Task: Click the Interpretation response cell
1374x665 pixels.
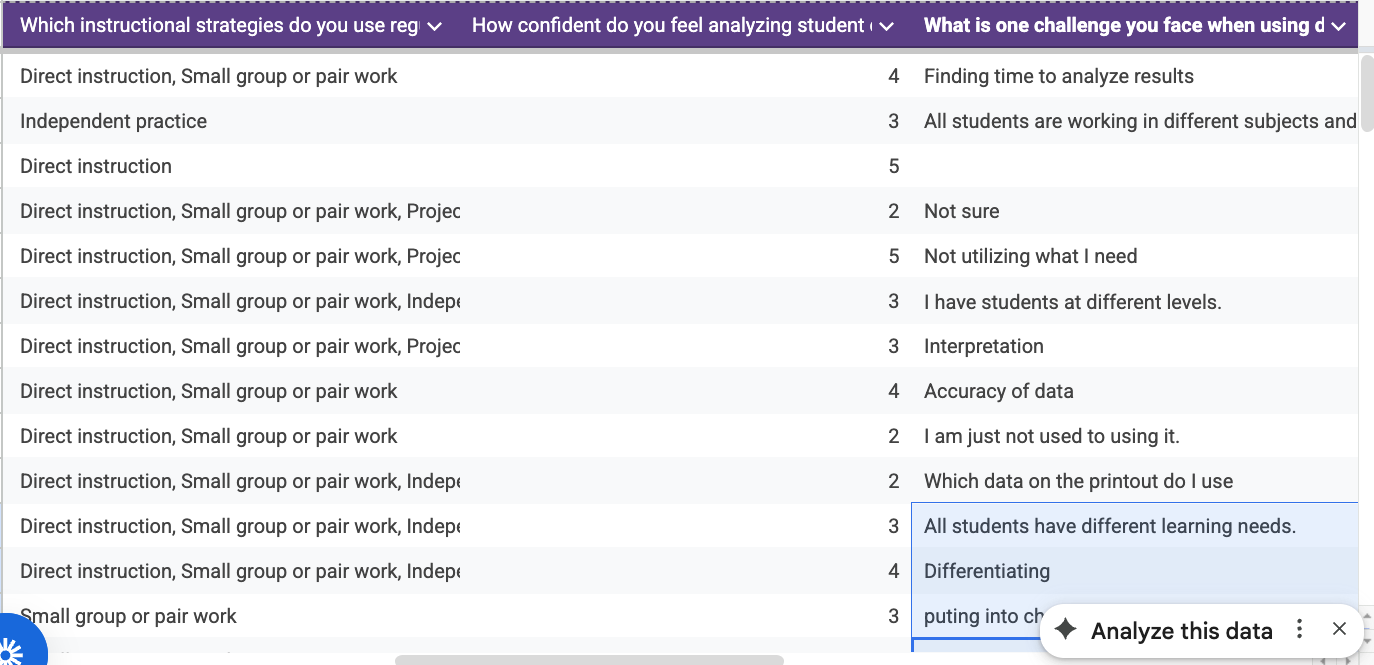Action: tap(984, 346)
